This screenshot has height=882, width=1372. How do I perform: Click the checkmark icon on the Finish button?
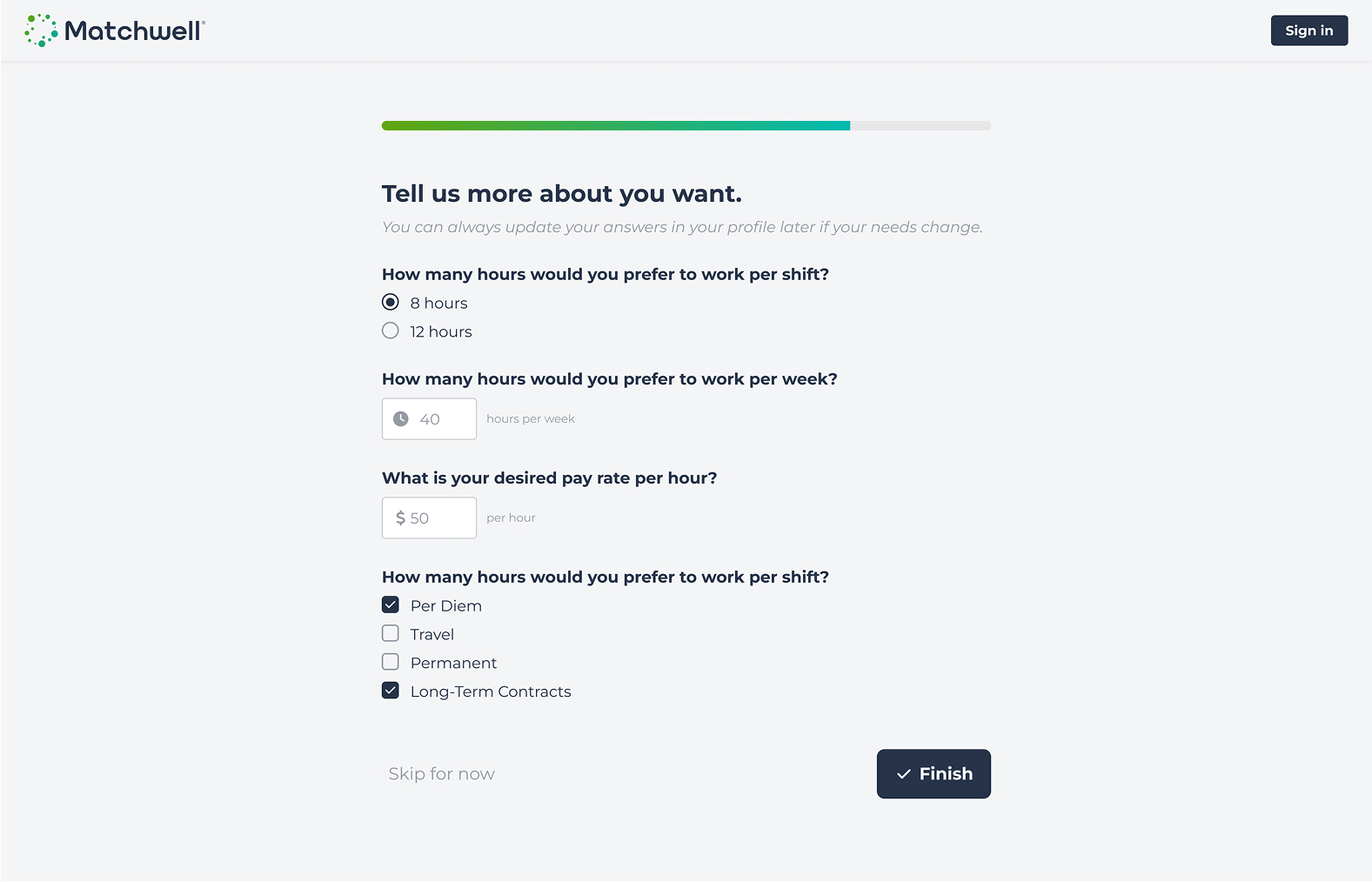pyautogui.click(x=904, y=773)
